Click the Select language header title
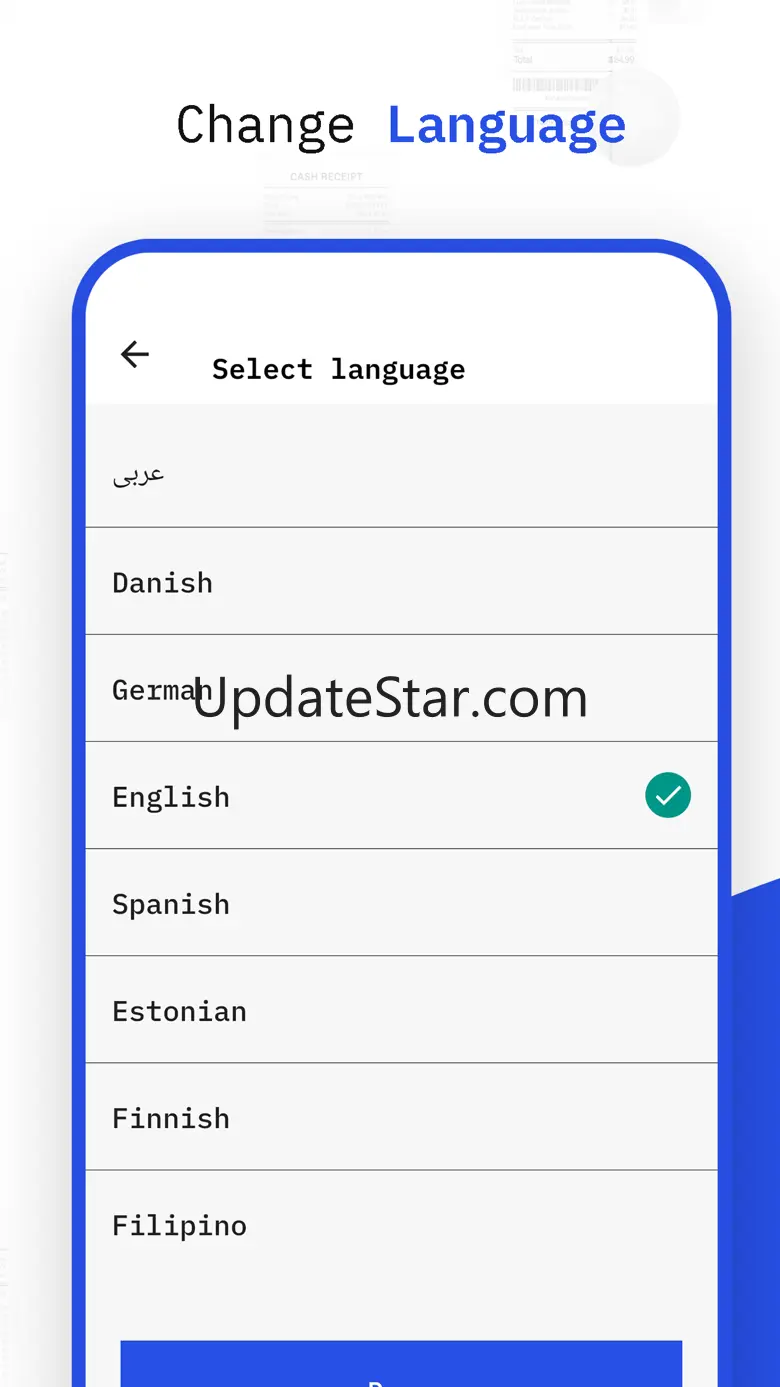Screen dimensions: 780x1387 (338, 370)
